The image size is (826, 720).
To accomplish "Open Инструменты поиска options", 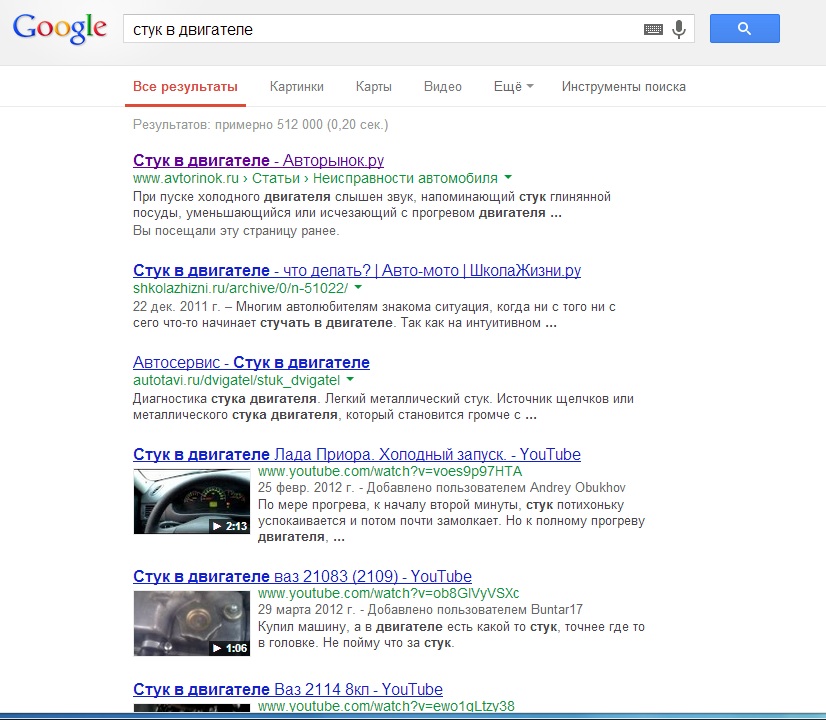I will [623, 87].
